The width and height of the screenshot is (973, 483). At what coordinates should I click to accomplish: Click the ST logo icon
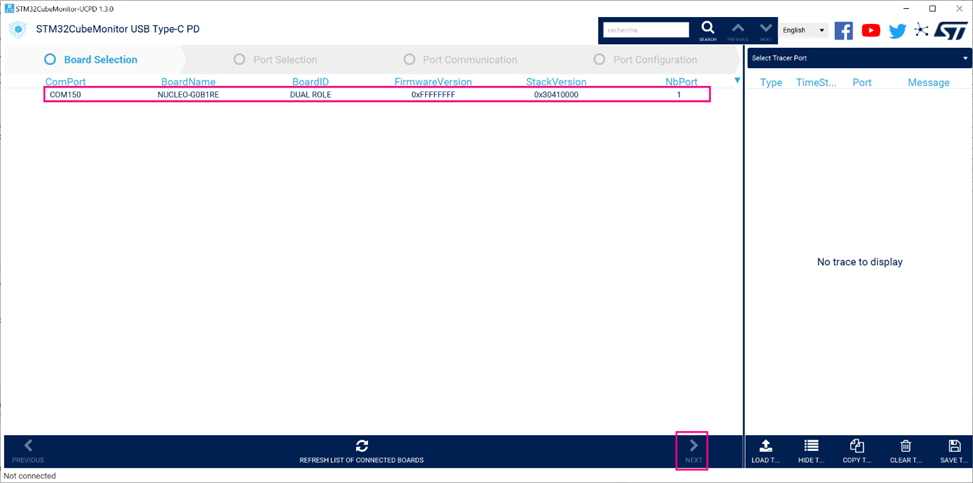coord(951,30)
